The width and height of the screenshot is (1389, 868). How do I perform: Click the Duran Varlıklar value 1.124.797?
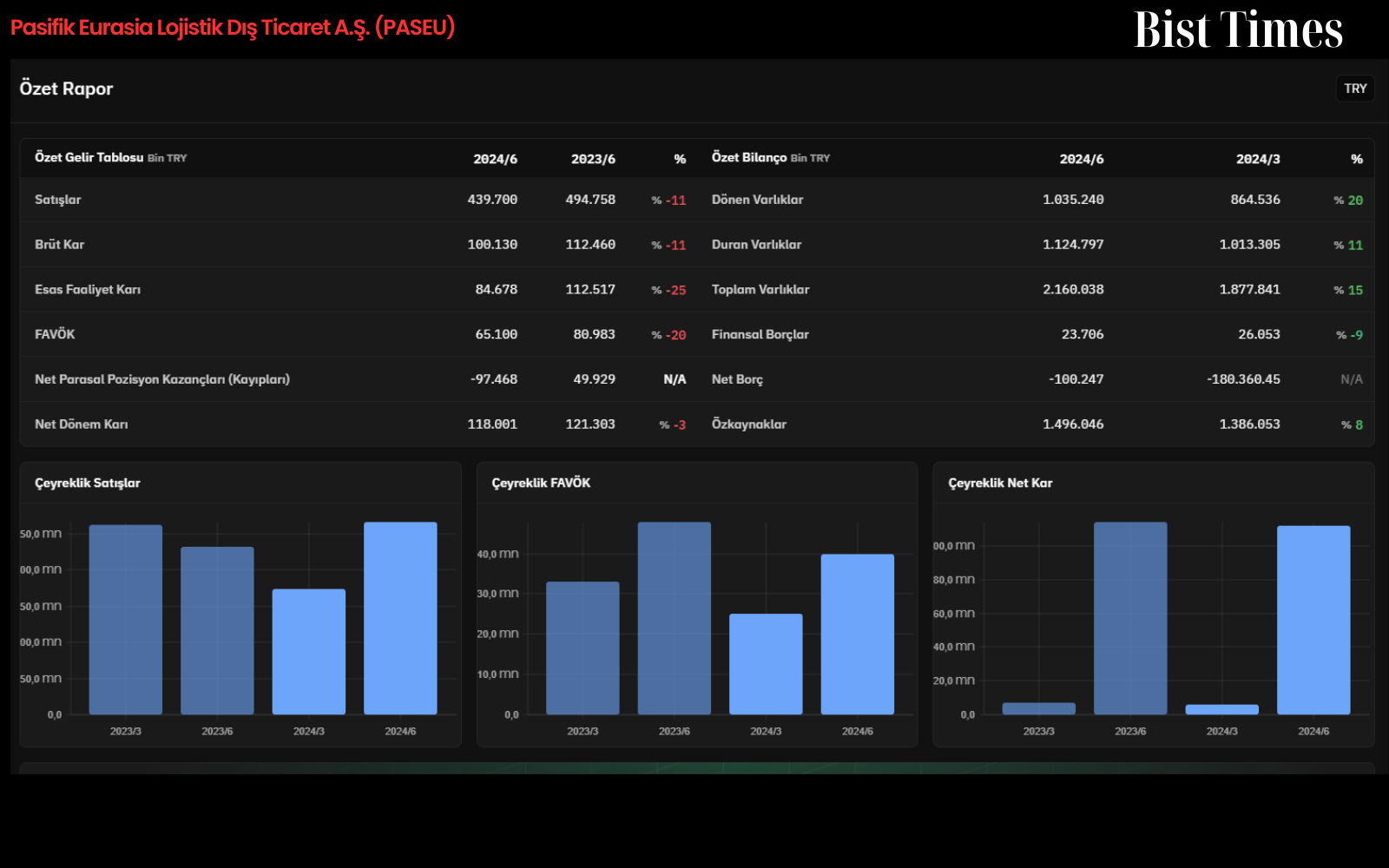coord(1073,245)
